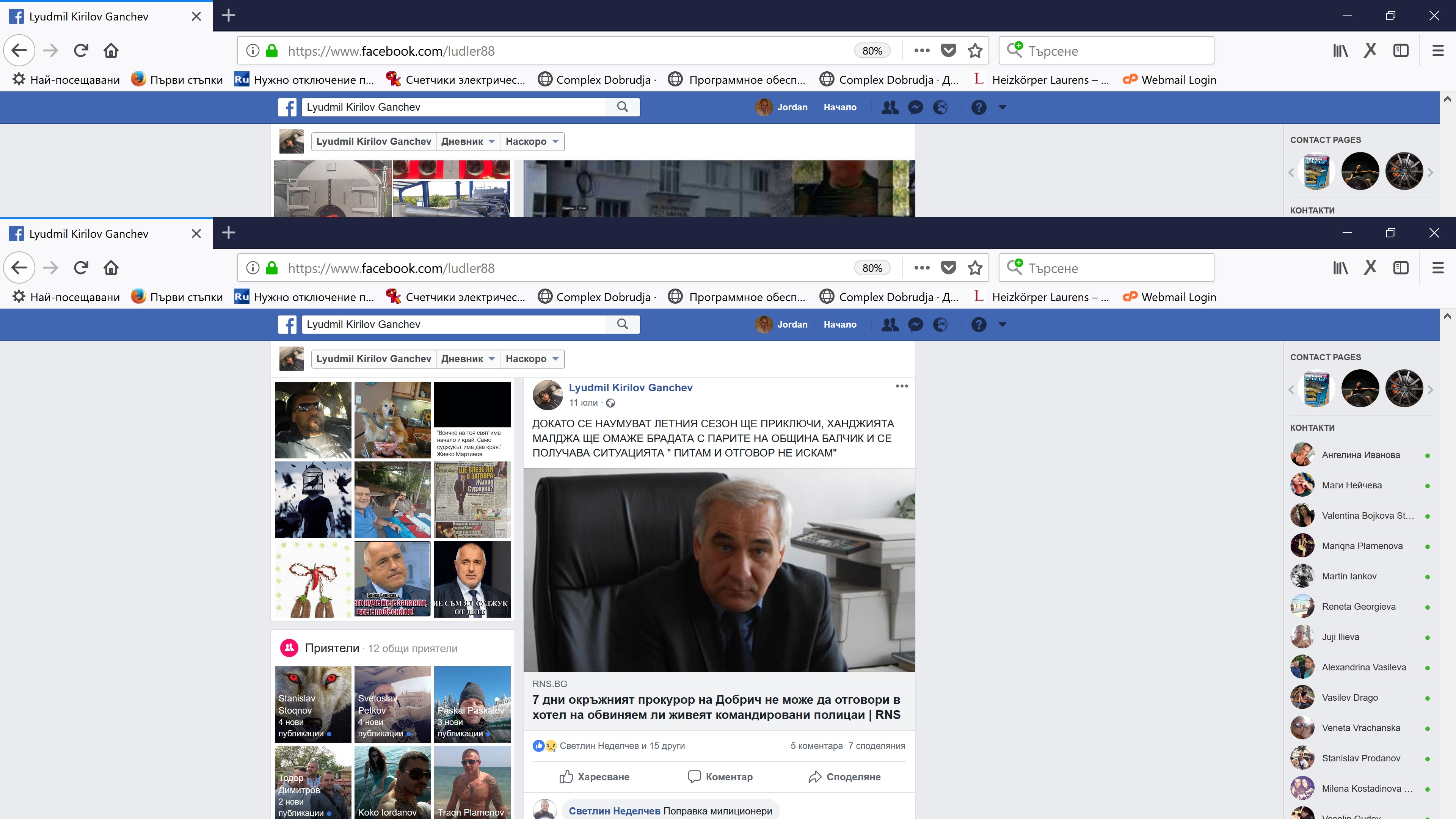The height and width of the screenshot is (819, 1456).
Task: Open the three-dot options menu on the post
Action: tap(902, 386)
